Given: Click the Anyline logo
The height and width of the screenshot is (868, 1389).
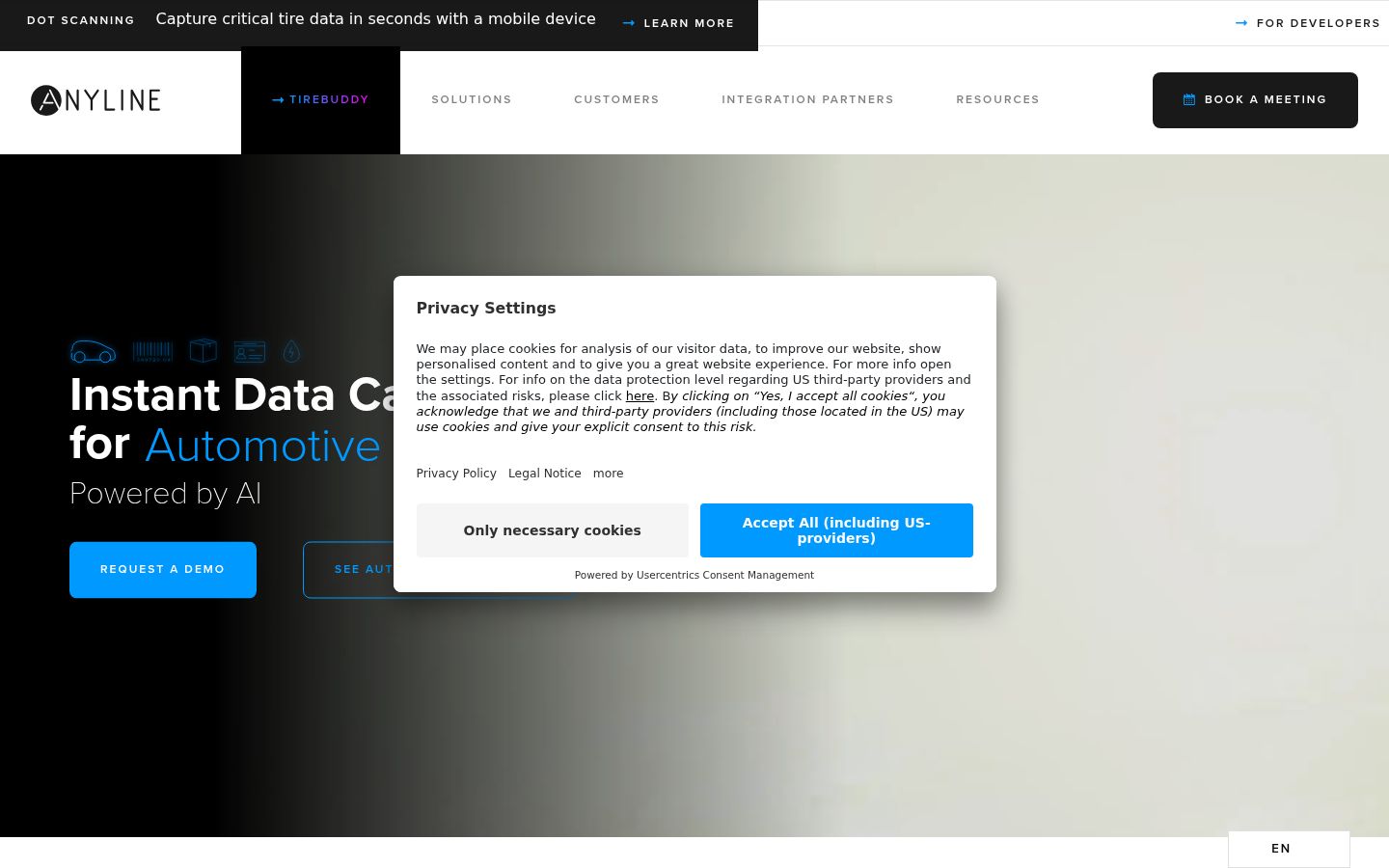Looking at the screenshot, I should (x=95, y=100).
